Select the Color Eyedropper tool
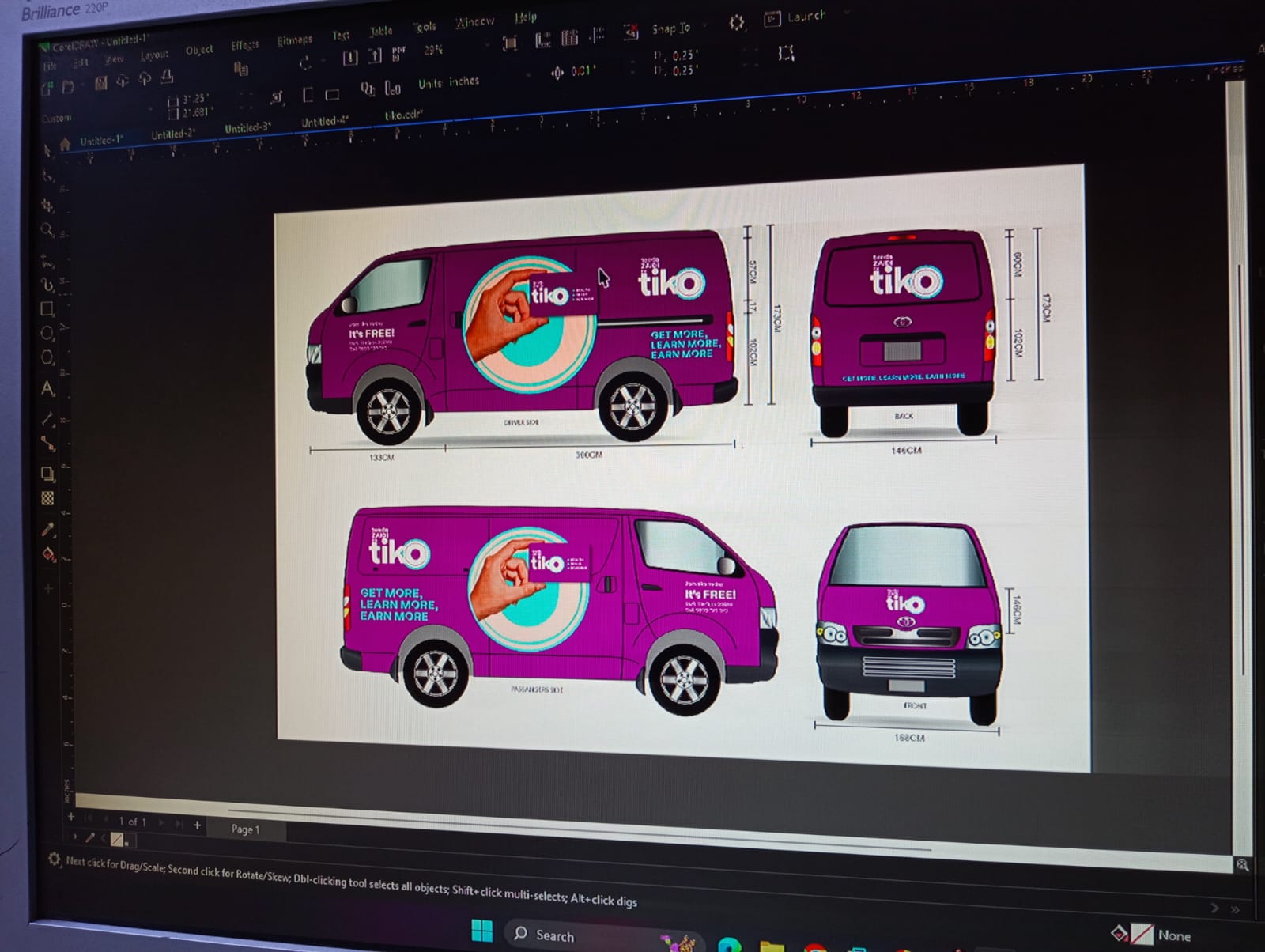The width and height of the screenshot is (1265, 952). pos(47,529)
